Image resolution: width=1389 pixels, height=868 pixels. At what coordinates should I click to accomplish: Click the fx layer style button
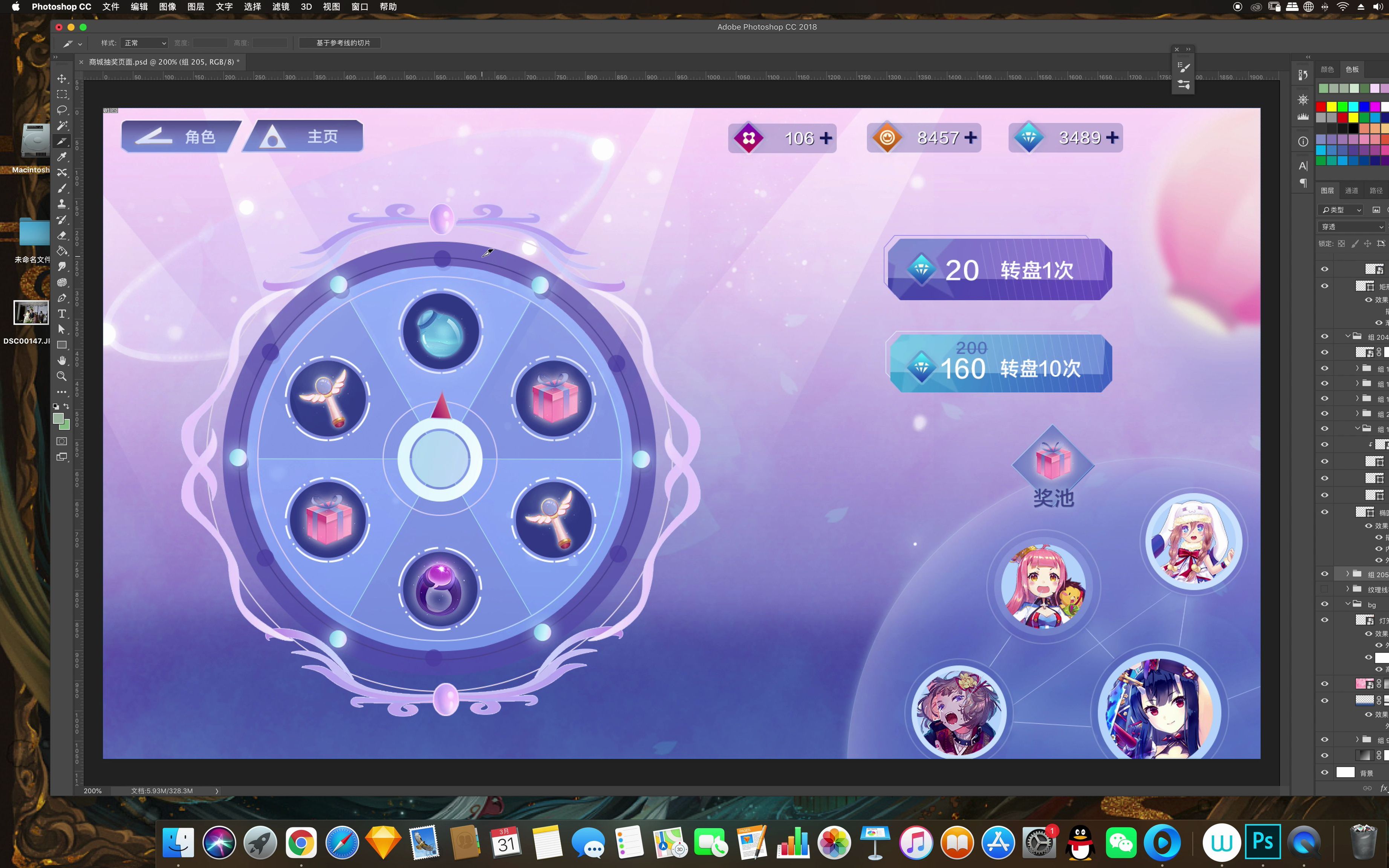1384,788
